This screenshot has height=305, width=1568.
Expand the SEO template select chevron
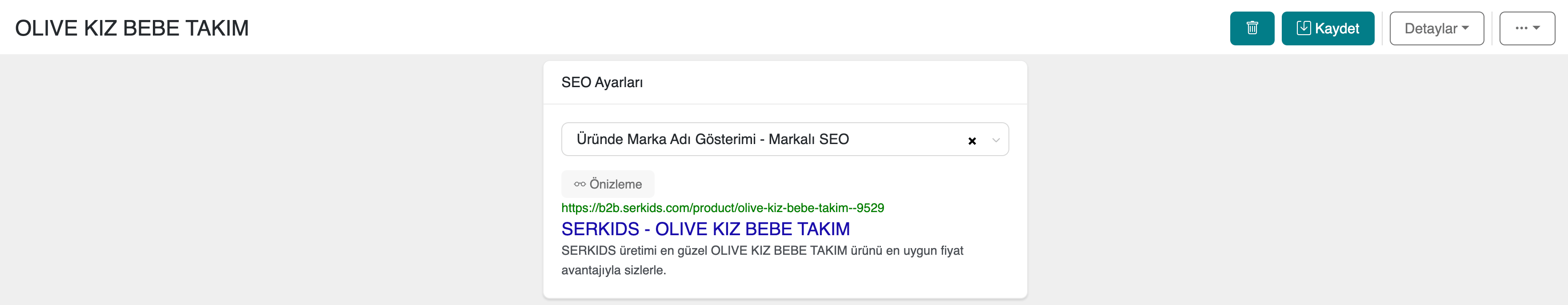click(x=996, y=140)
